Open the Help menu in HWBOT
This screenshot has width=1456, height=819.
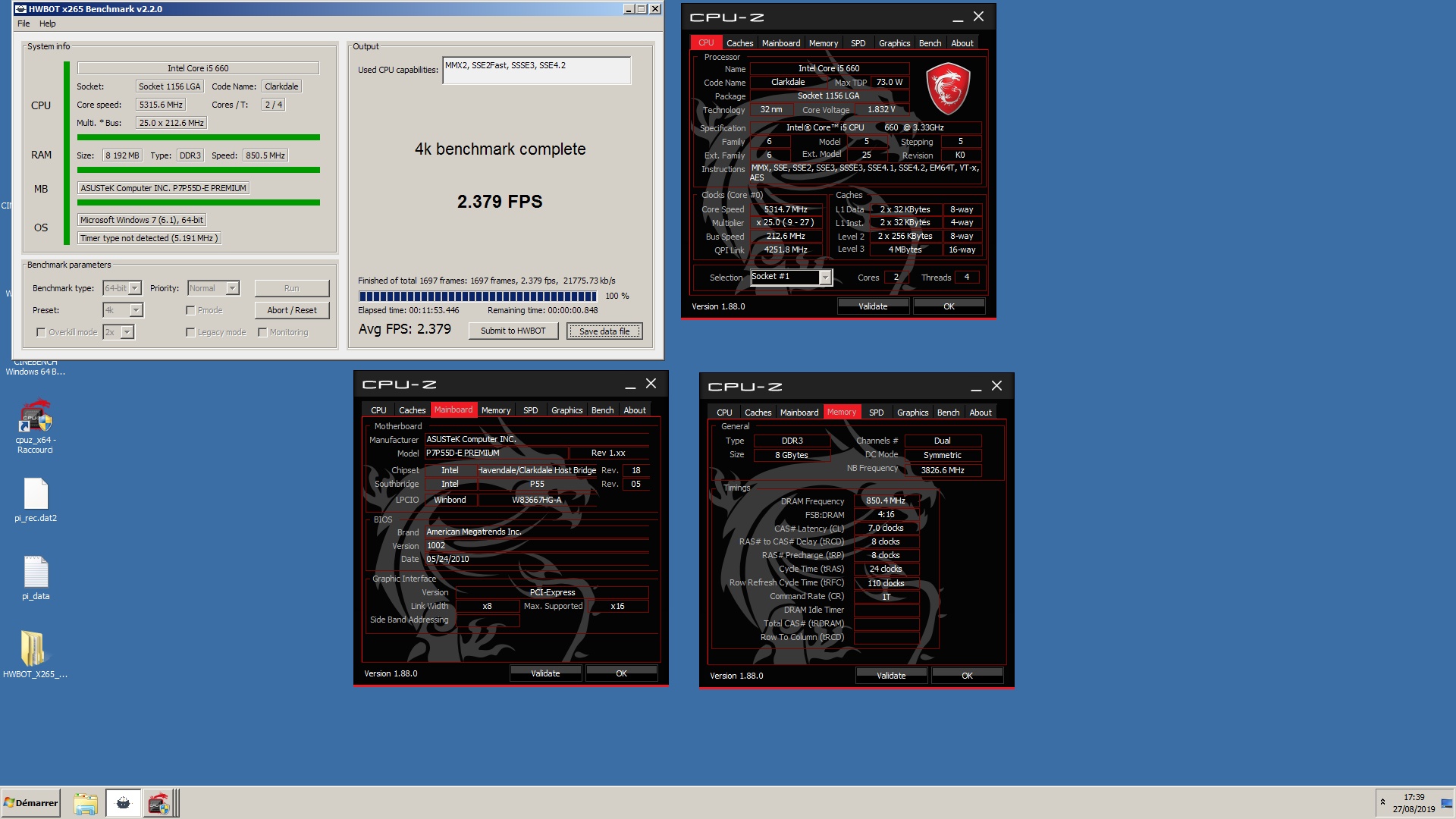click(x=48, y=24)
